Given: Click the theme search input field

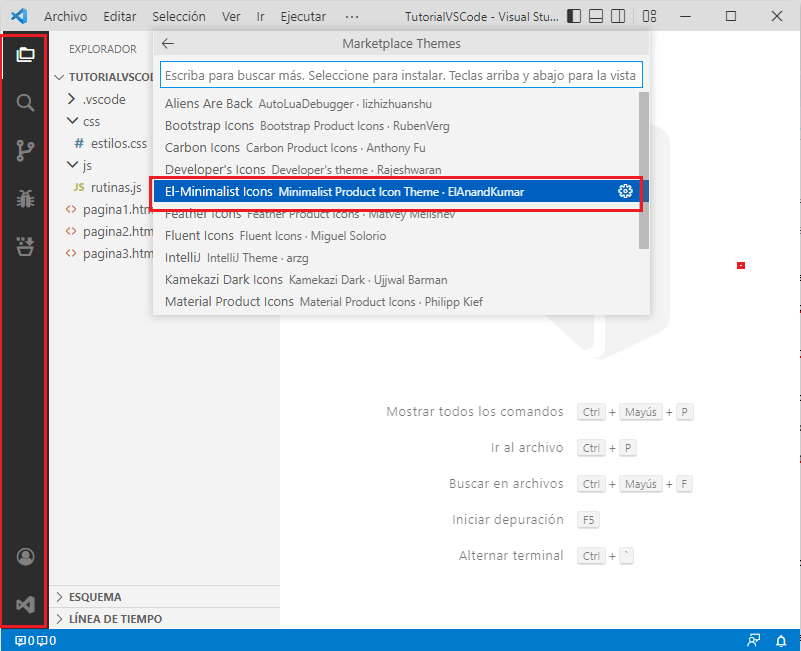Looking at the screenshot, I should click(x=401, y=76).
